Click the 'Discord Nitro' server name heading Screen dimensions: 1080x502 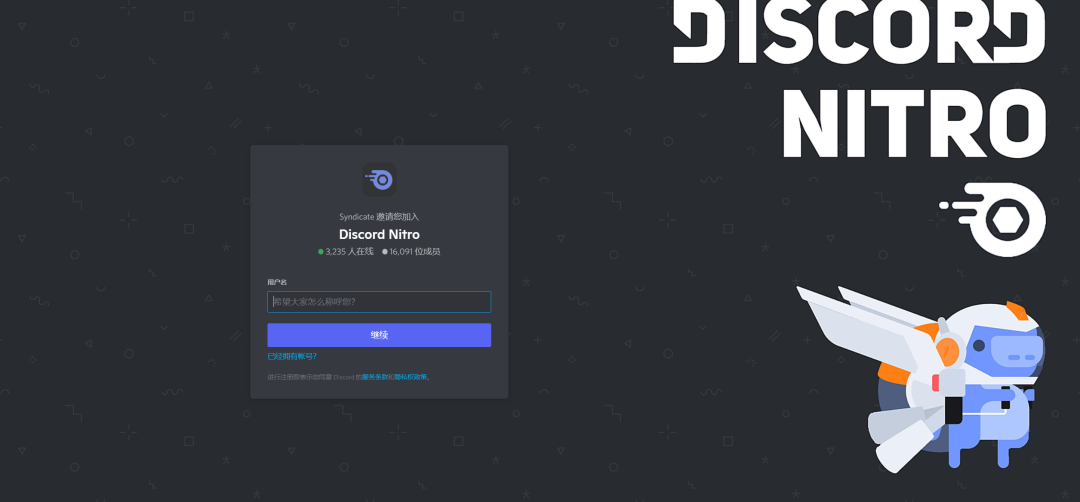coord(379,234)
